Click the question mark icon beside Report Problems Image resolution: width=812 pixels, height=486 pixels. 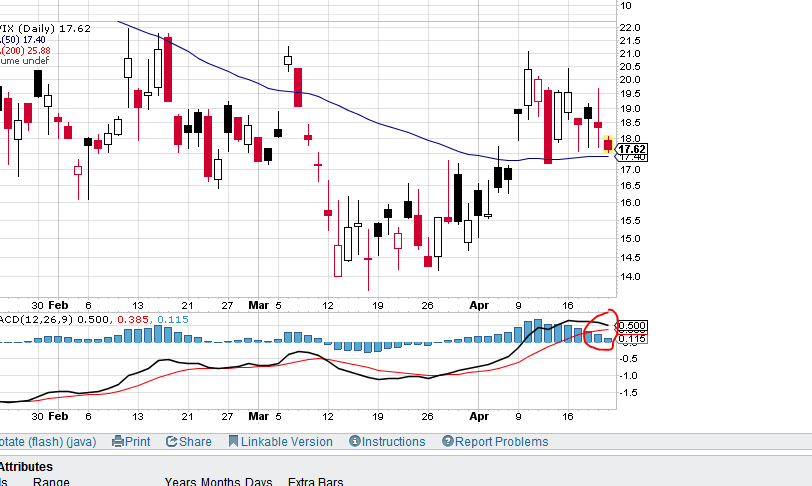pos(448,441)
